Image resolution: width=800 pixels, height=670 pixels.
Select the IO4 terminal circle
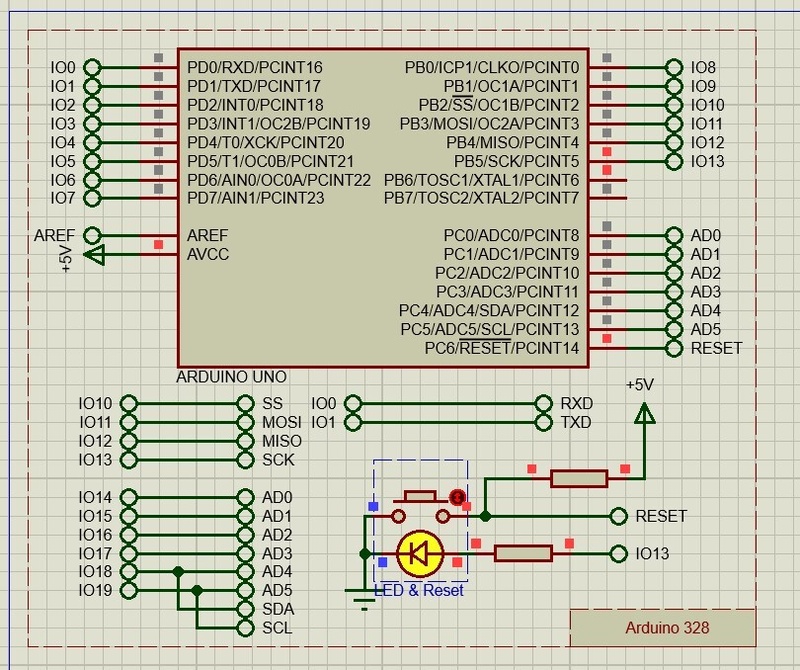pyautogui.click(x=92, y=142)
